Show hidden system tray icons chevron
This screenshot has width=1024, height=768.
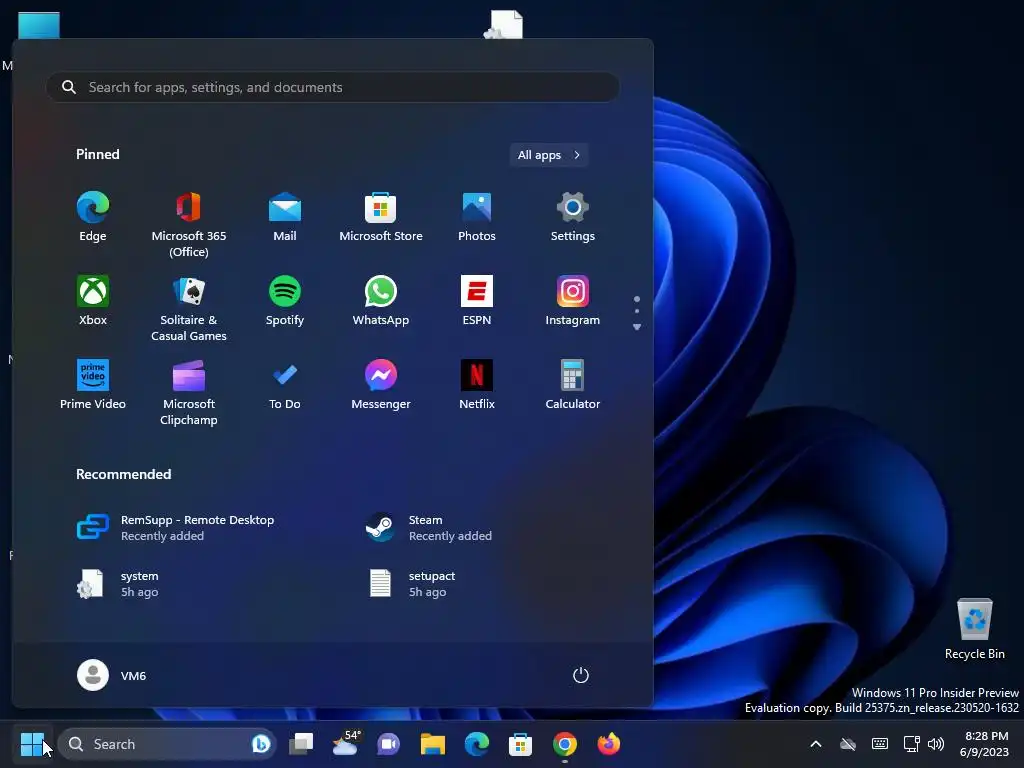[x=816, y=744]
